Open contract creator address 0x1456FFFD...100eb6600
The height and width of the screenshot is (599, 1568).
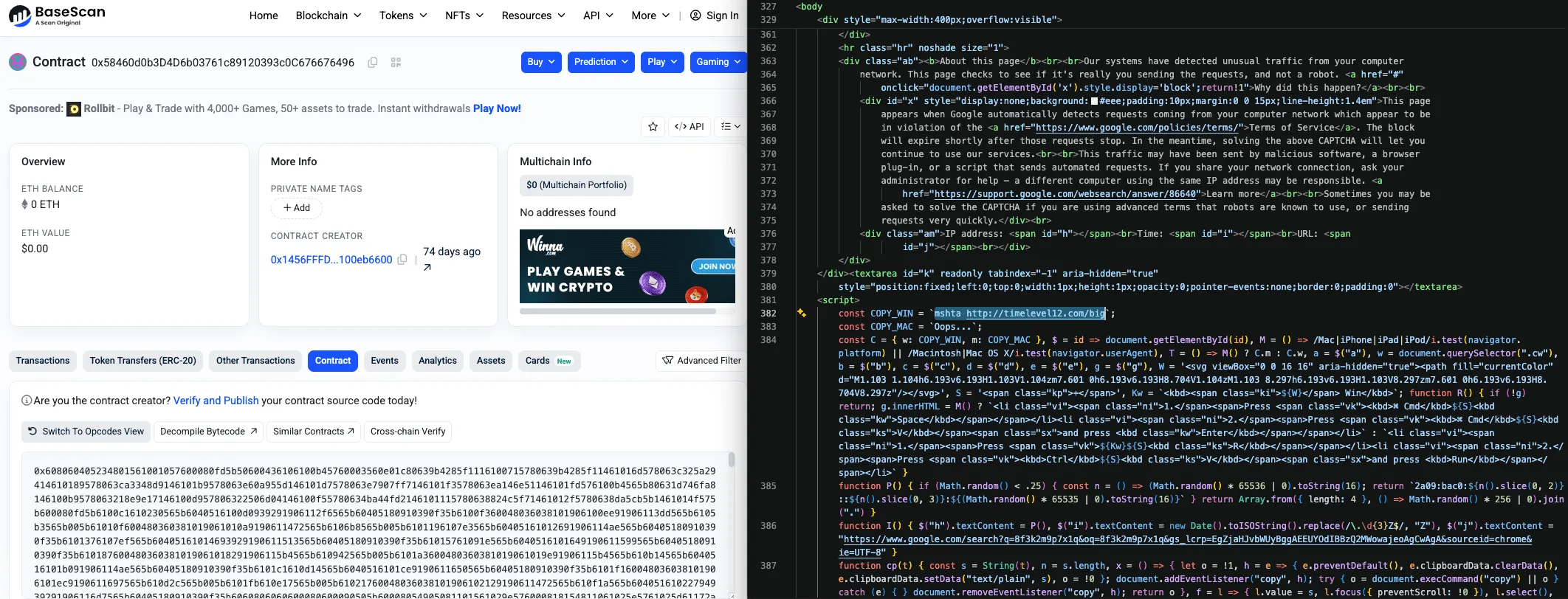point(331,260)
